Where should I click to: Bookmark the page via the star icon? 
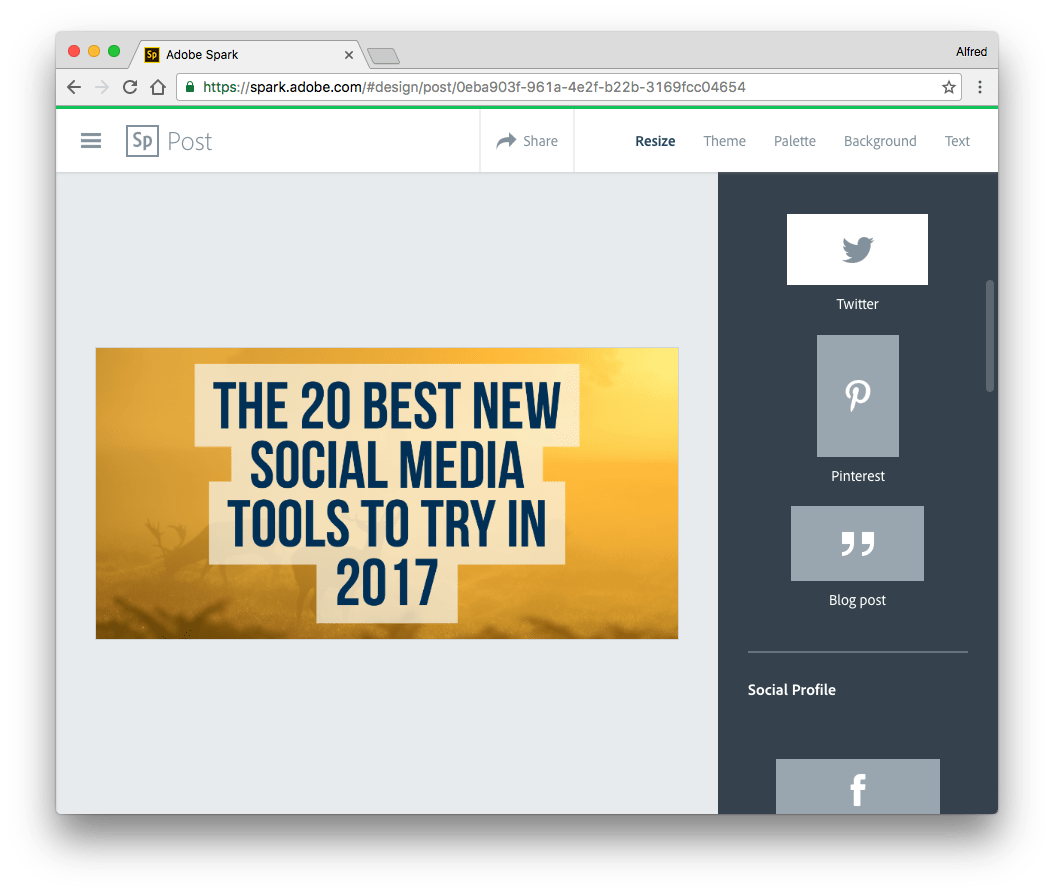[948, 87]
